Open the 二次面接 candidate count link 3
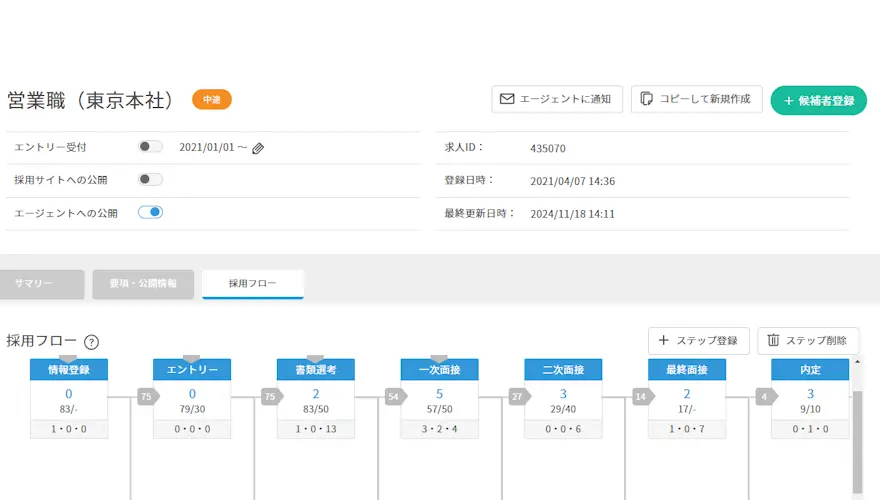The image size is (880, 500). (563, 394)
